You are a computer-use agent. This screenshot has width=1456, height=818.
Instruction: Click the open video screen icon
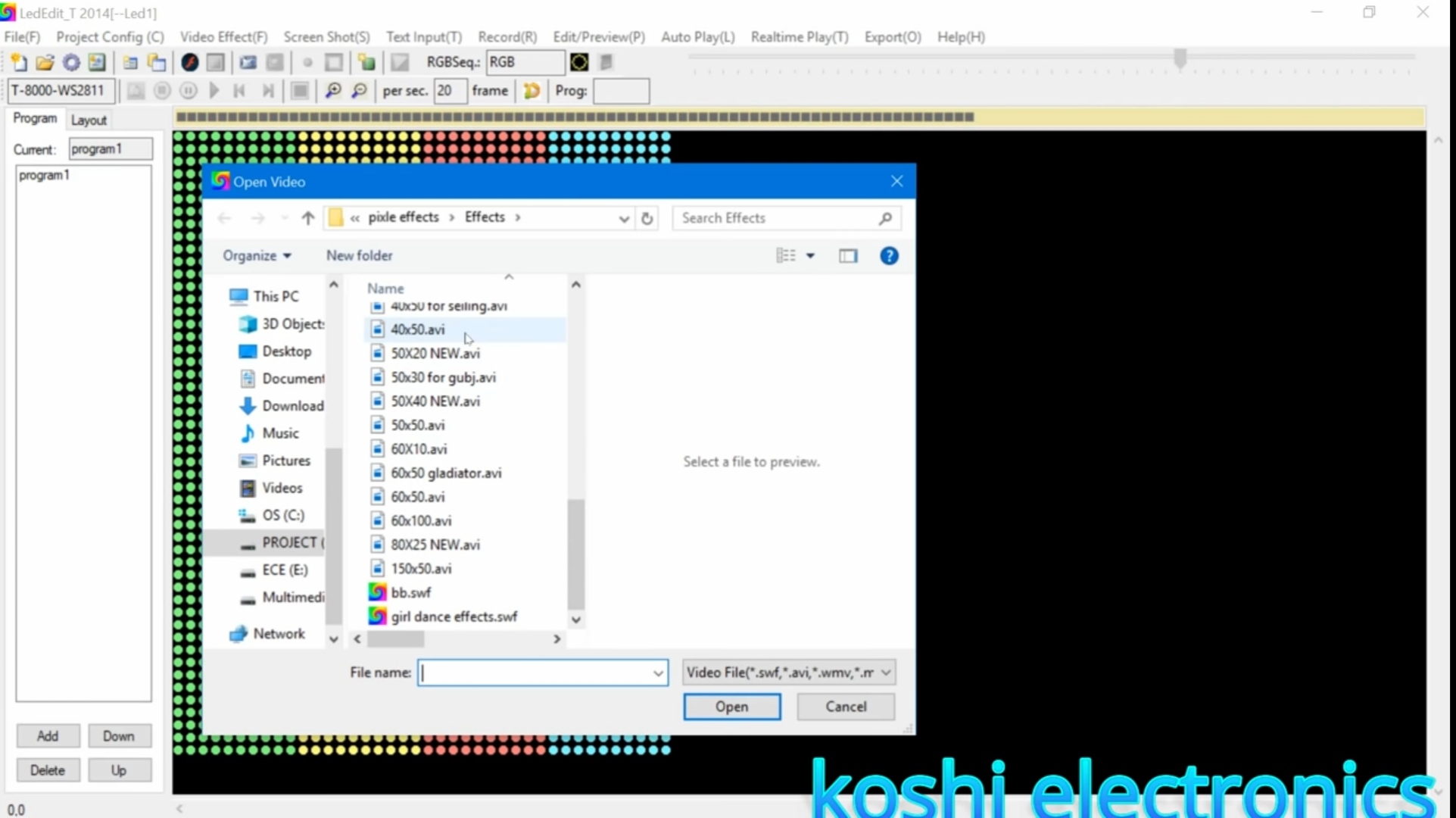pyautogui.click(x=248, y=63)
